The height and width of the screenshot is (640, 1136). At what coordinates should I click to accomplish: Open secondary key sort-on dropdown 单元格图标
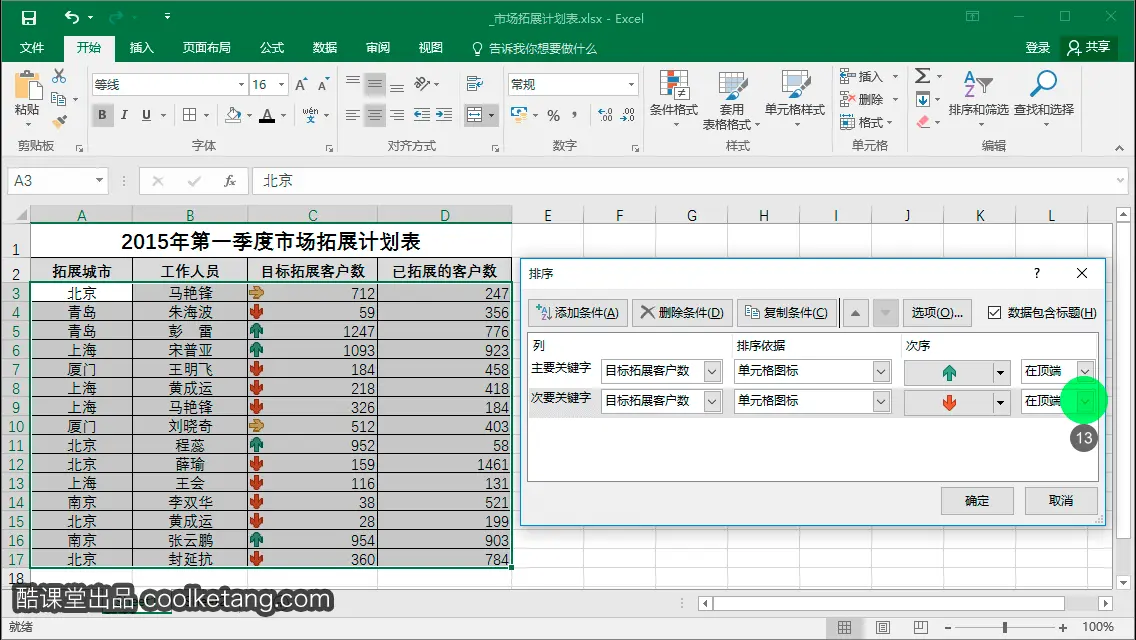[x=881, y=401]
